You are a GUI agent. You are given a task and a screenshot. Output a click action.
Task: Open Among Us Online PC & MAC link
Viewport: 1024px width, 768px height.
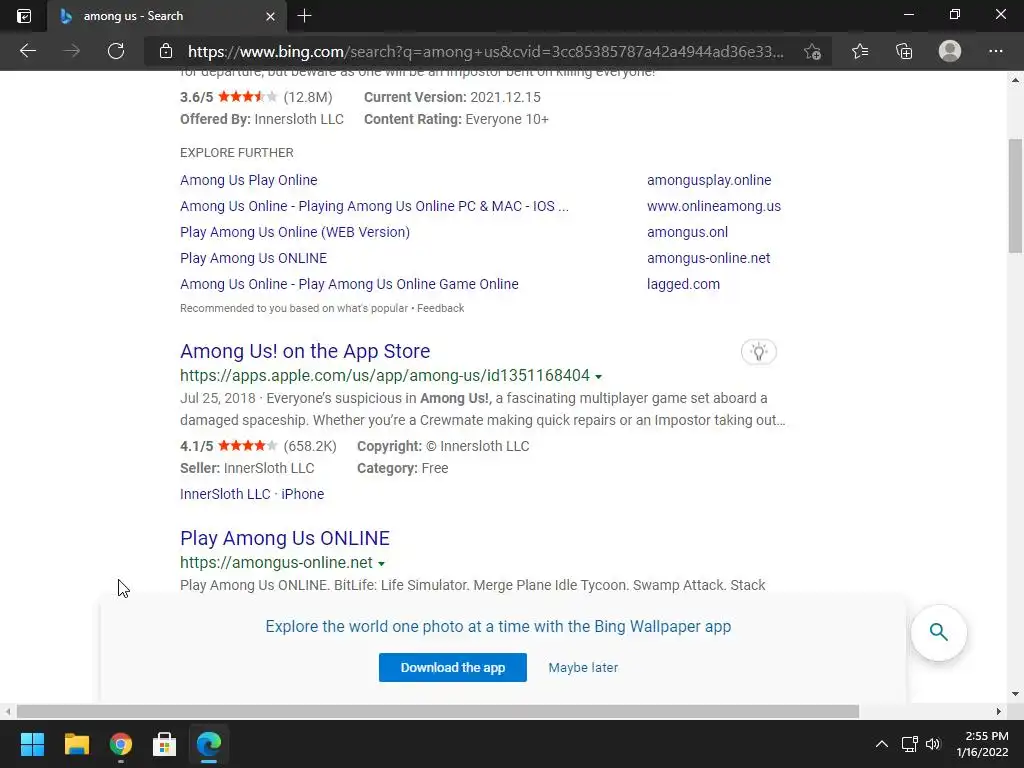pyautogui.click(x=374, y=206)
